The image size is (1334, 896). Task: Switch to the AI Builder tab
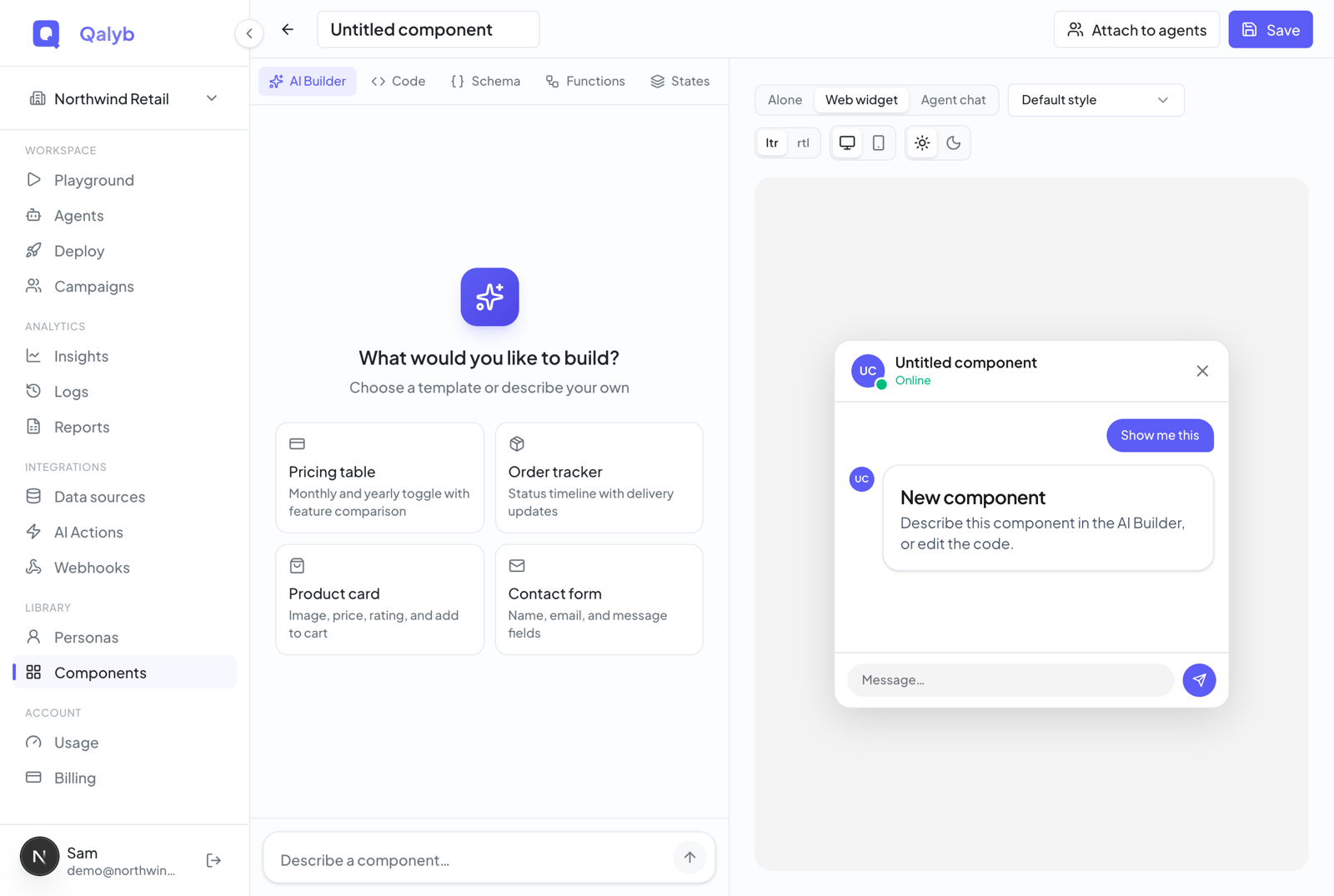click(x=308, y=81)
